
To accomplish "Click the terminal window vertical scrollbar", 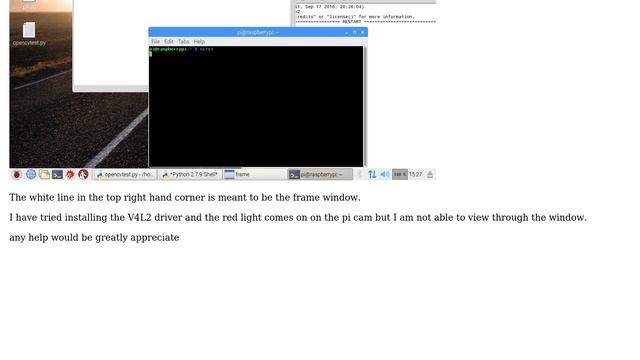I will 365,106.
